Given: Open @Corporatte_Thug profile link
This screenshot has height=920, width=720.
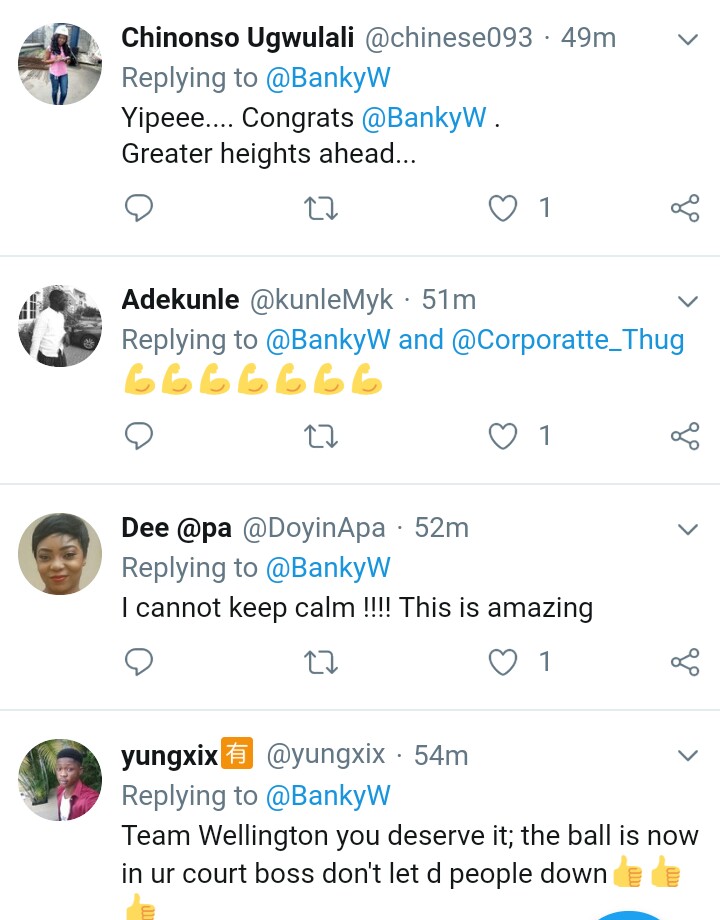Looking at the screenshot, I should pos(568,340).
